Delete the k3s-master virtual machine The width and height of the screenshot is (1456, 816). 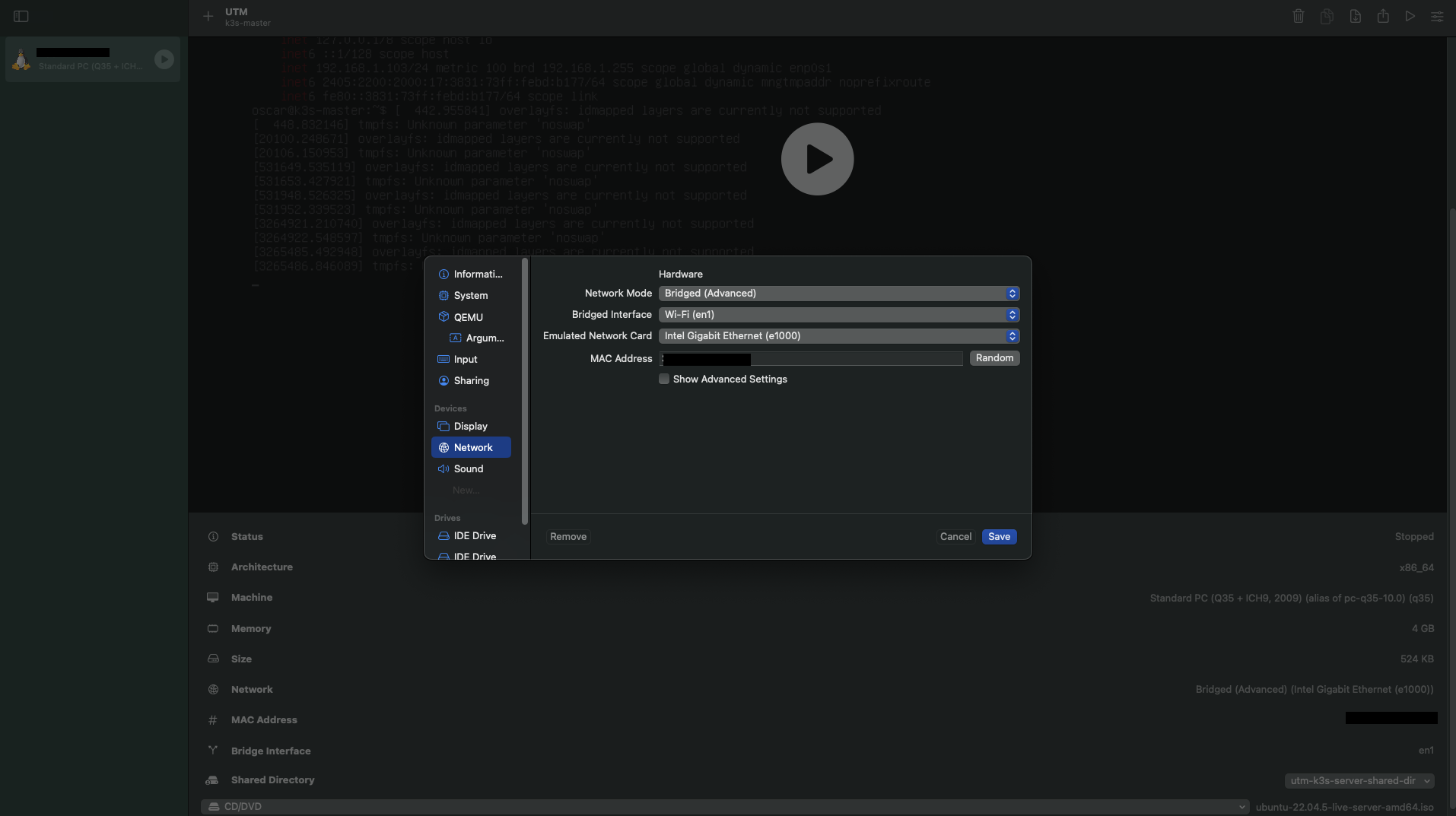(1298, 16)
